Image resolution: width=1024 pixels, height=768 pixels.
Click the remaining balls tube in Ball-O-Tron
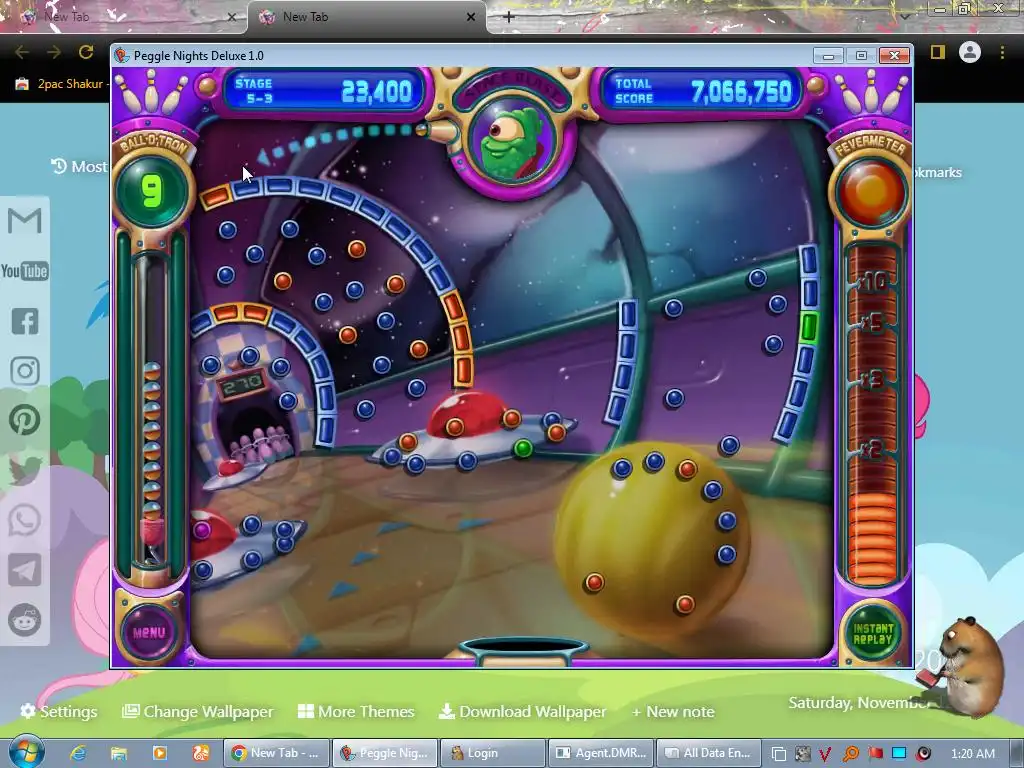tap(151, 408)
